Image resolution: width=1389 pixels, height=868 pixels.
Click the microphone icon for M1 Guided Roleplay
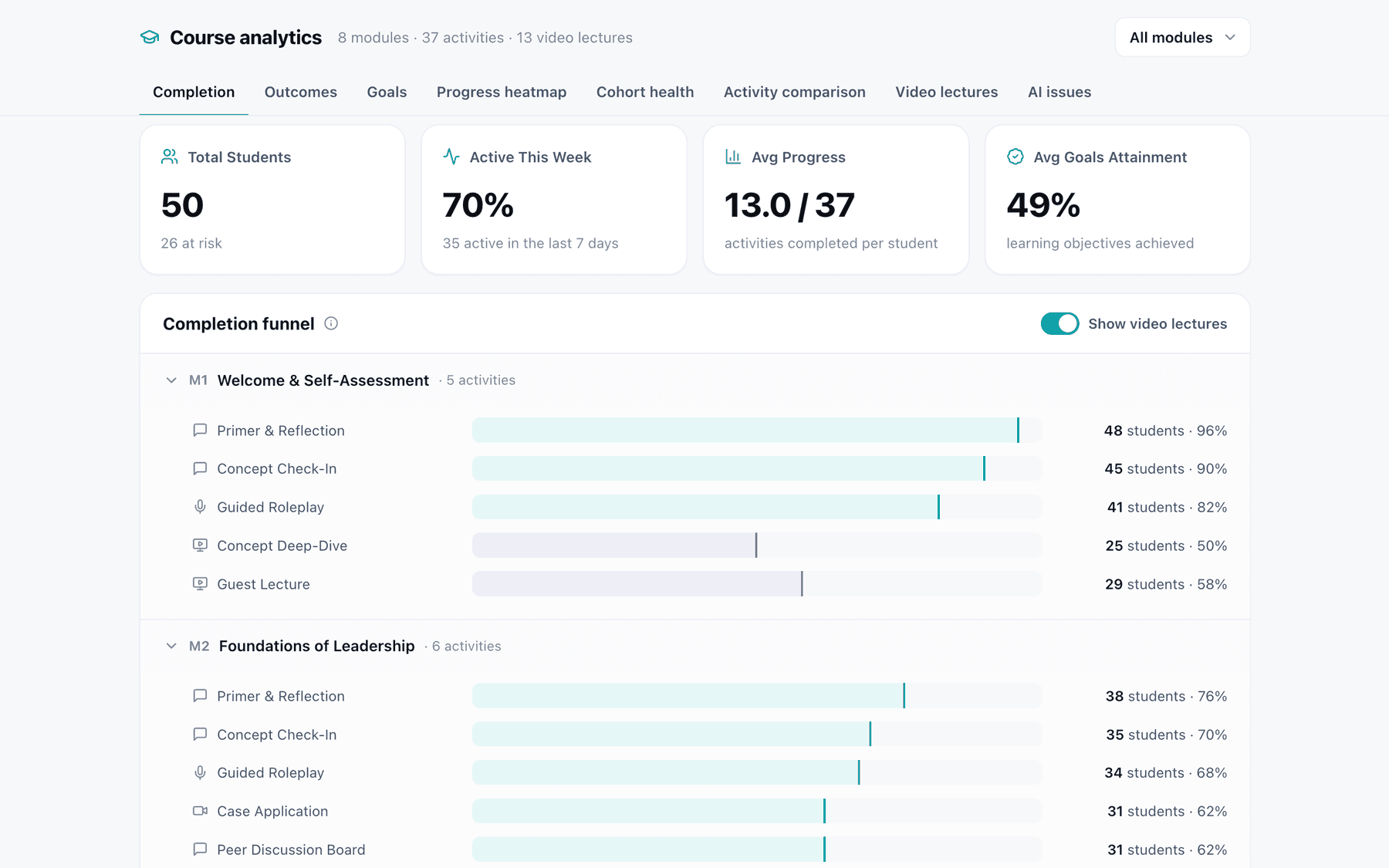click(200, 507)
